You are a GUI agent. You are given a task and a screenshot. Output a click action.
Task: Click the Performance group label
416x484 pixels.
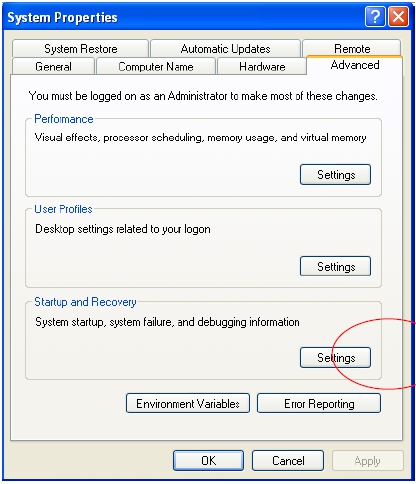(x=64, y=119)
